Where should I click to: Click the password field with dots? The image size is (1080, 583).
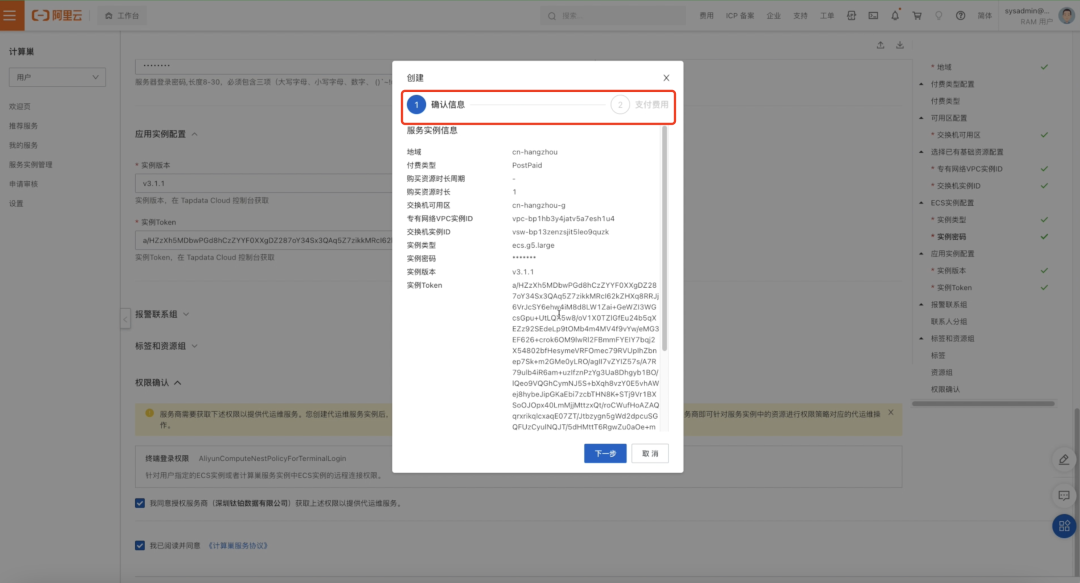click(264, 65)
